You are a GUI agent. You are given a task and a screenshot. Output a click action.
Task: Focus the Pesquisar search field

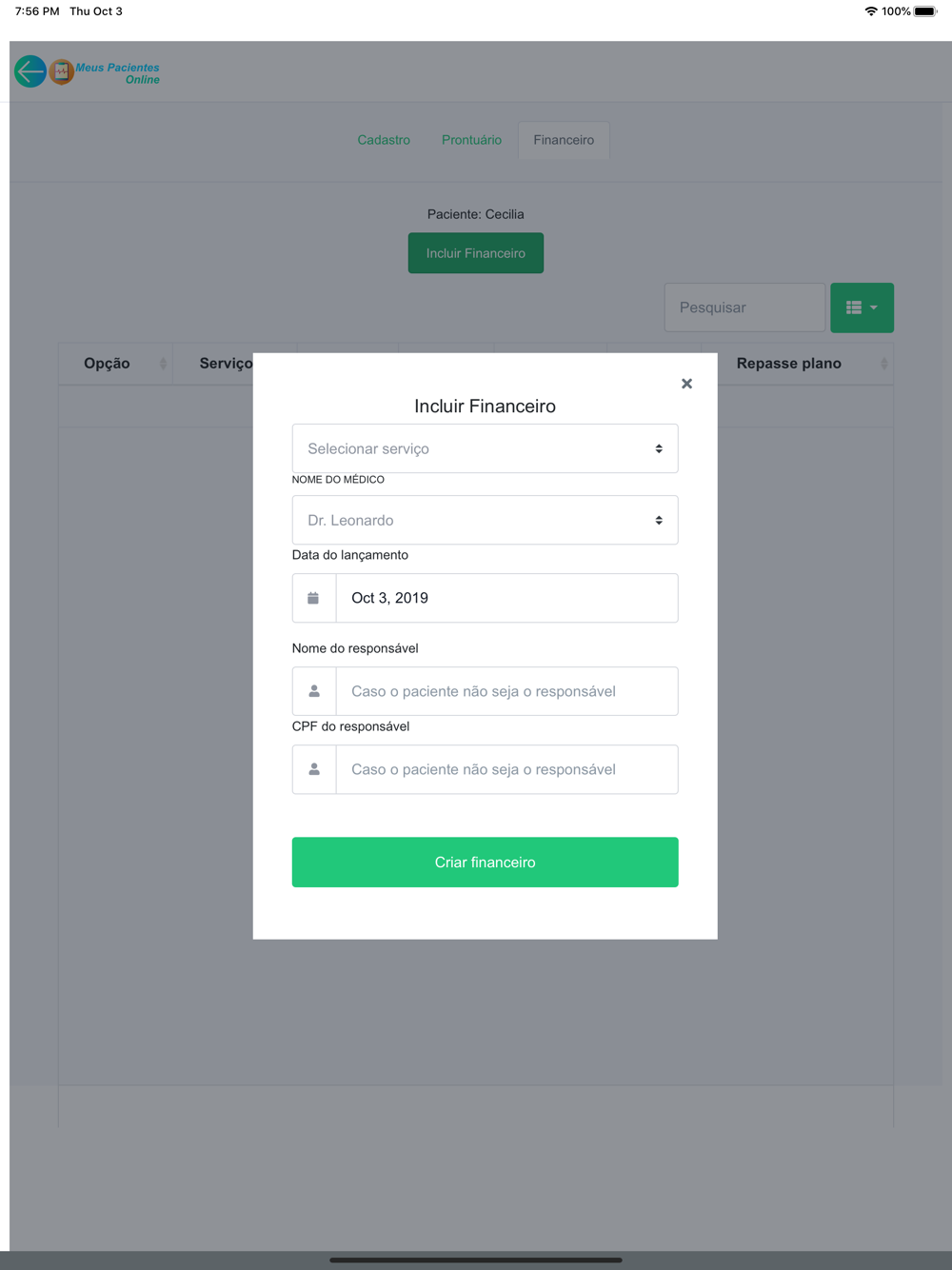(744, 308)
